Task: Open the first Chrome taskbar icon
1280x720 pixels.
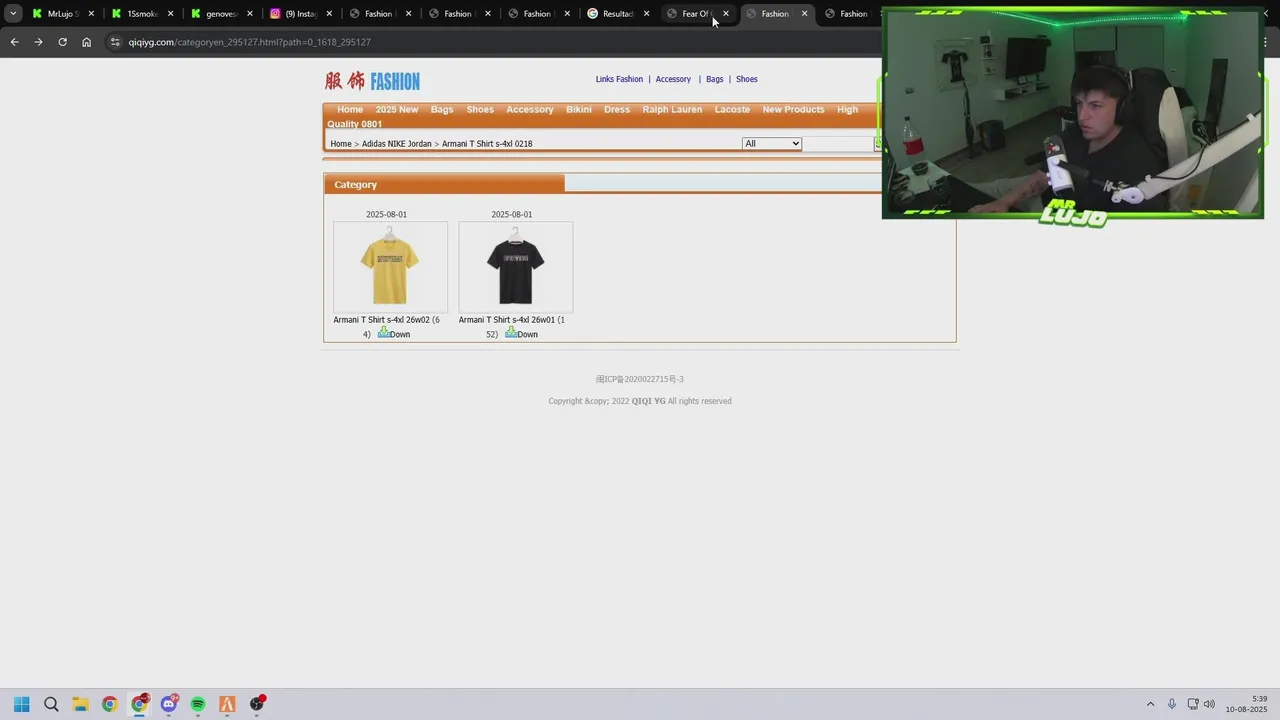Action: tap(109, 704)
